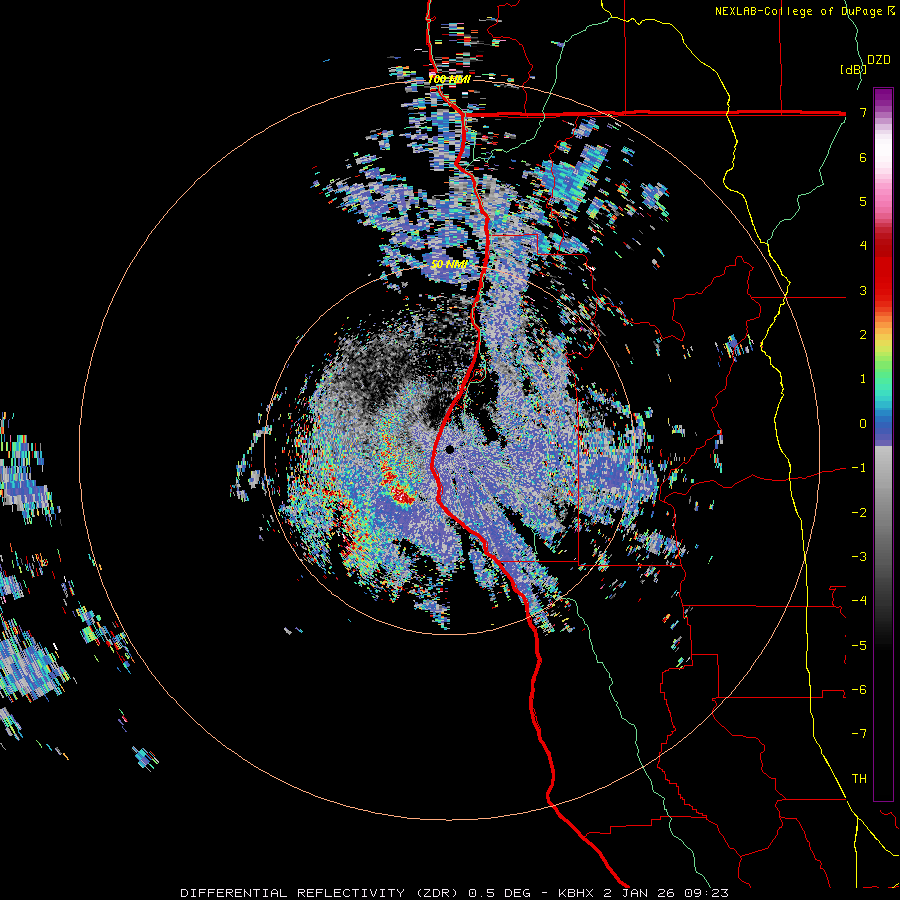The width and height of the screenshot is (900, 900).
Task: Click the [dB] unit label
Action: pyautogui.click(x=853, y=69)
